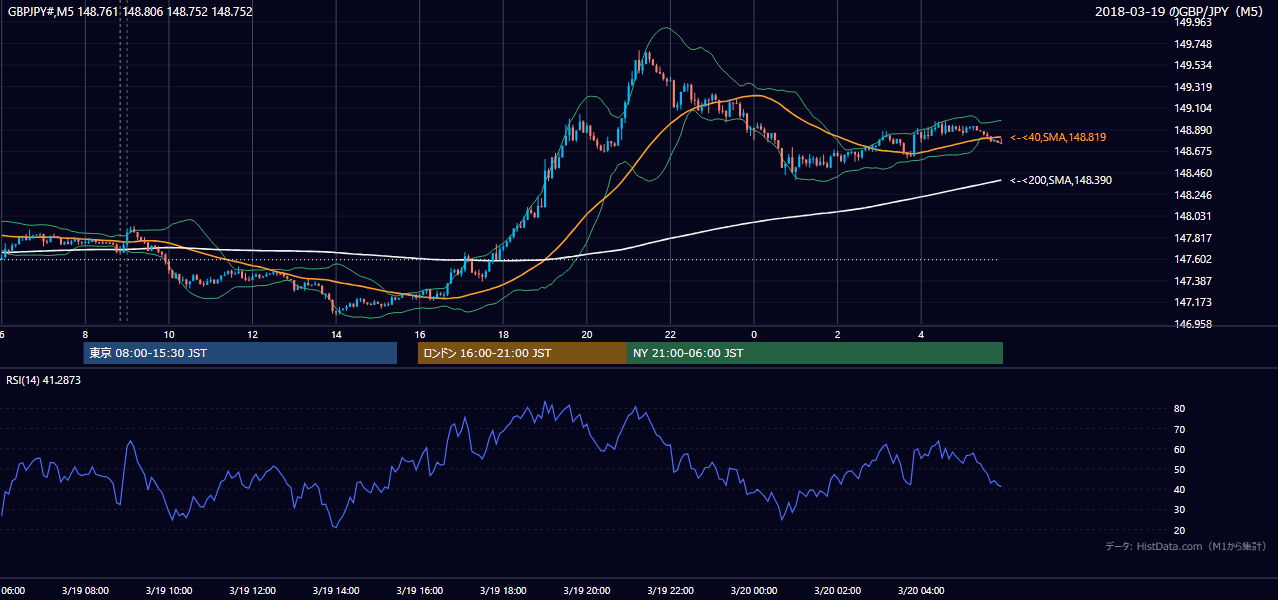Select the RSI scale value 60
This screenshot has height=600, width=1278.
(x=1180, y=449)
